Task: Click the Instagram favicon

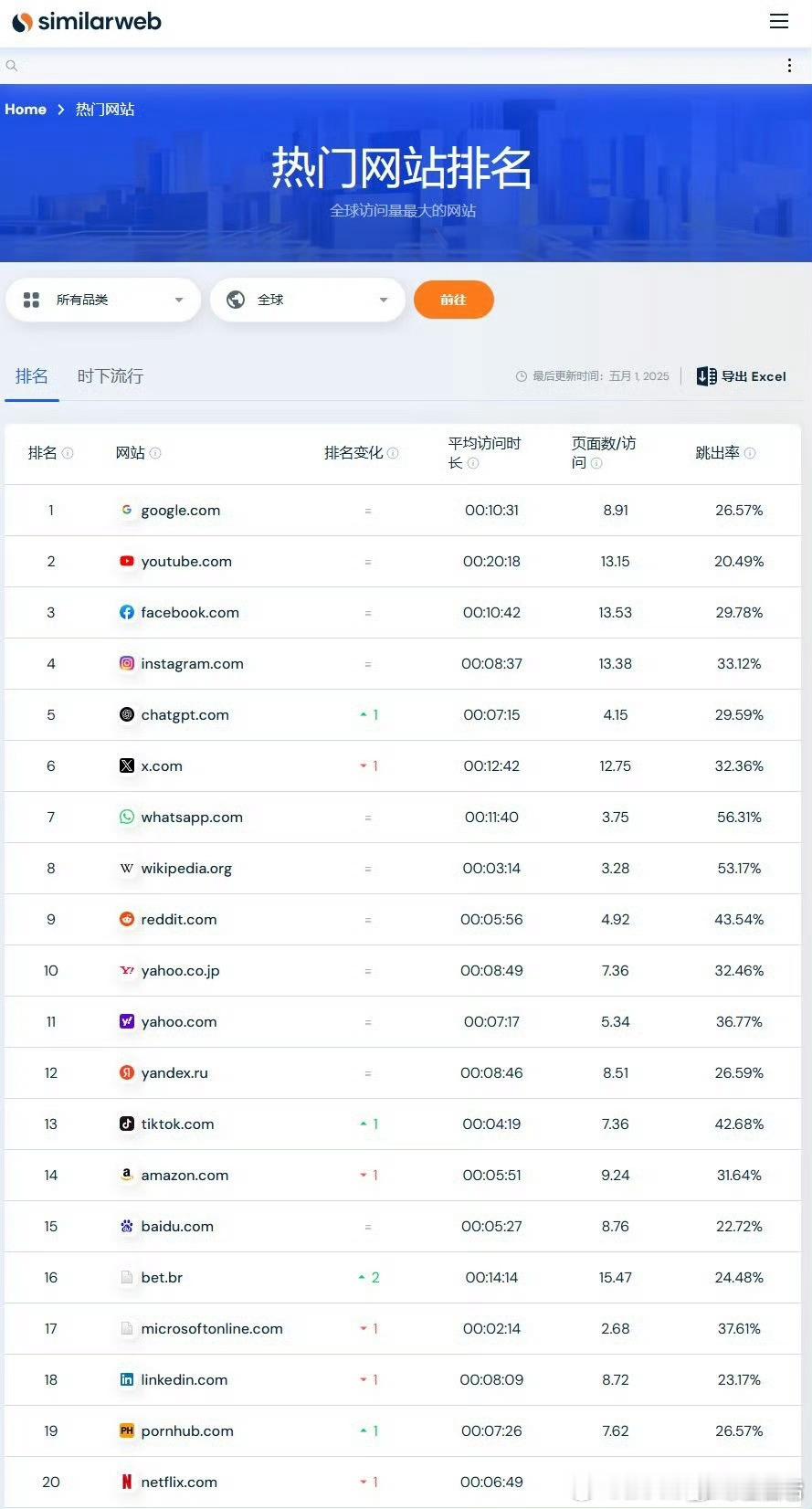Action: coord(127,663)
